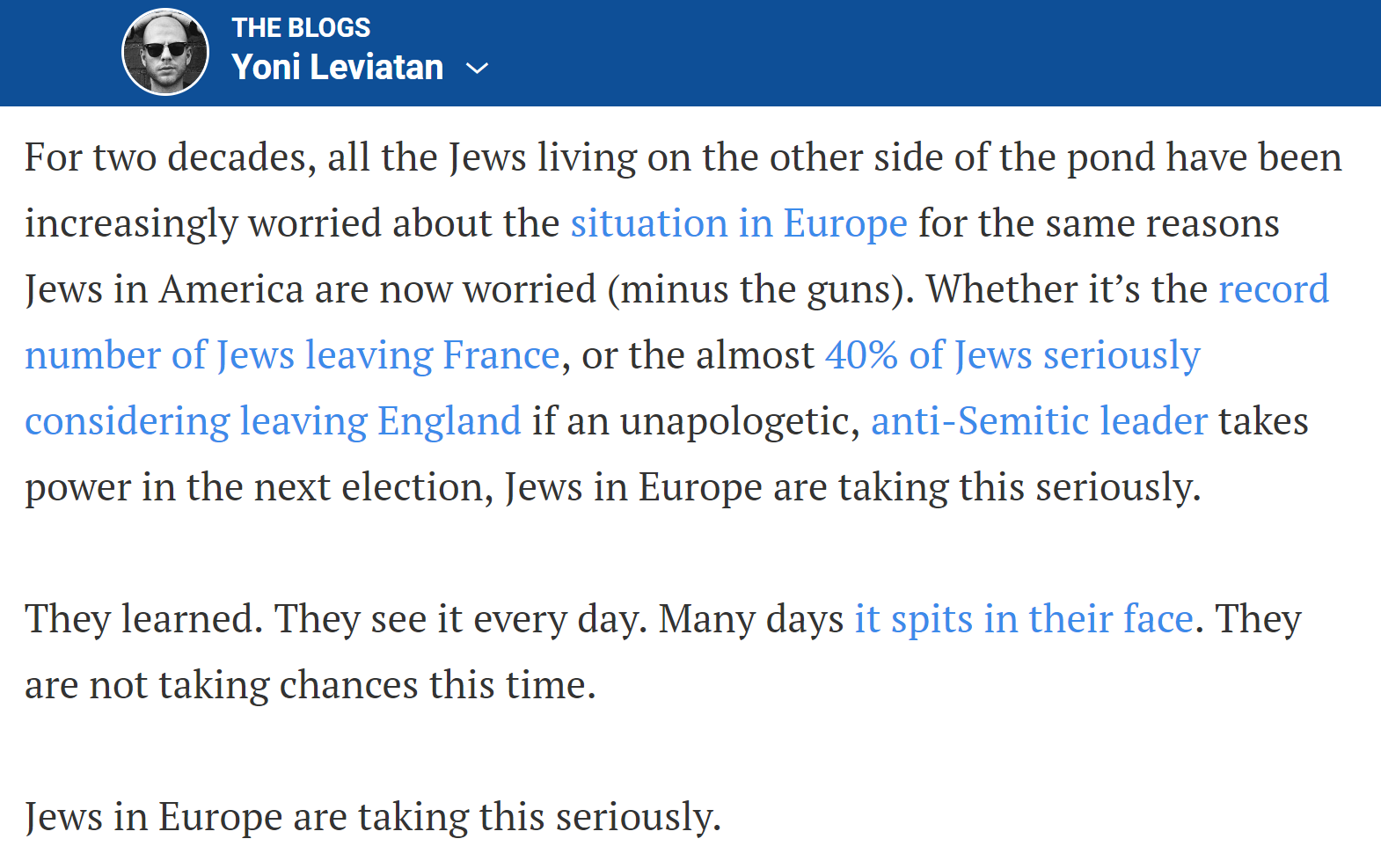Click the chevron beside the author's name
This screenshot has height=868, width=1381.
(x=478, y=68)
